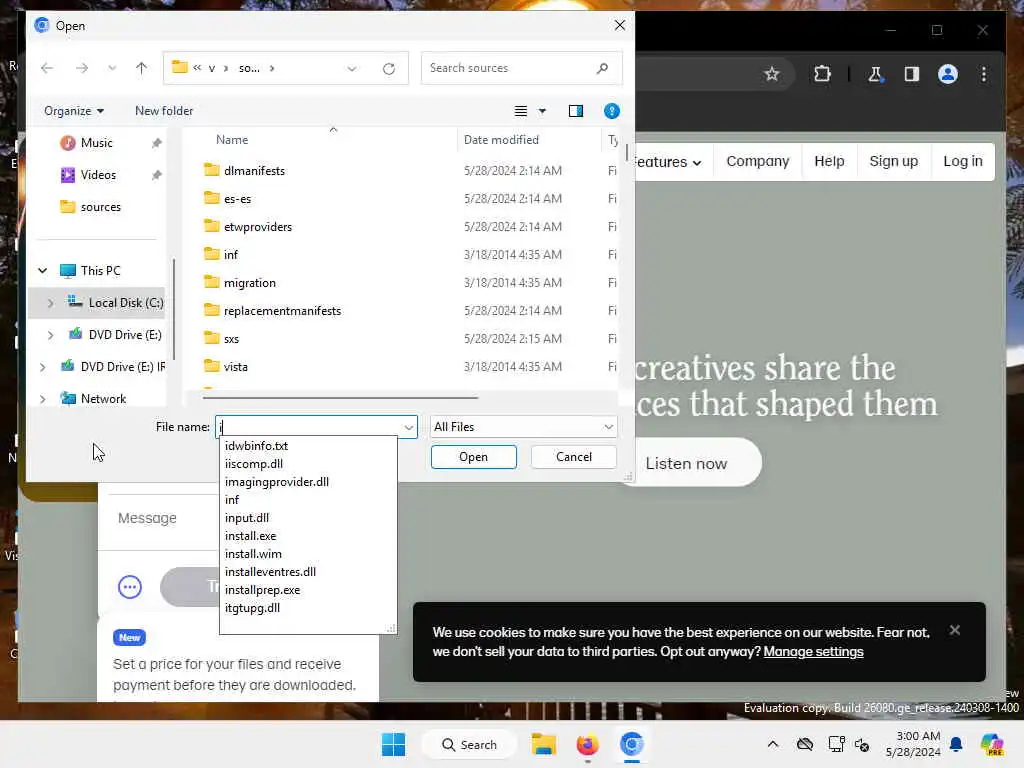The image size is (1024, 768).
Task: Open Chrome three-dot menu
Action: pos(984,74)
